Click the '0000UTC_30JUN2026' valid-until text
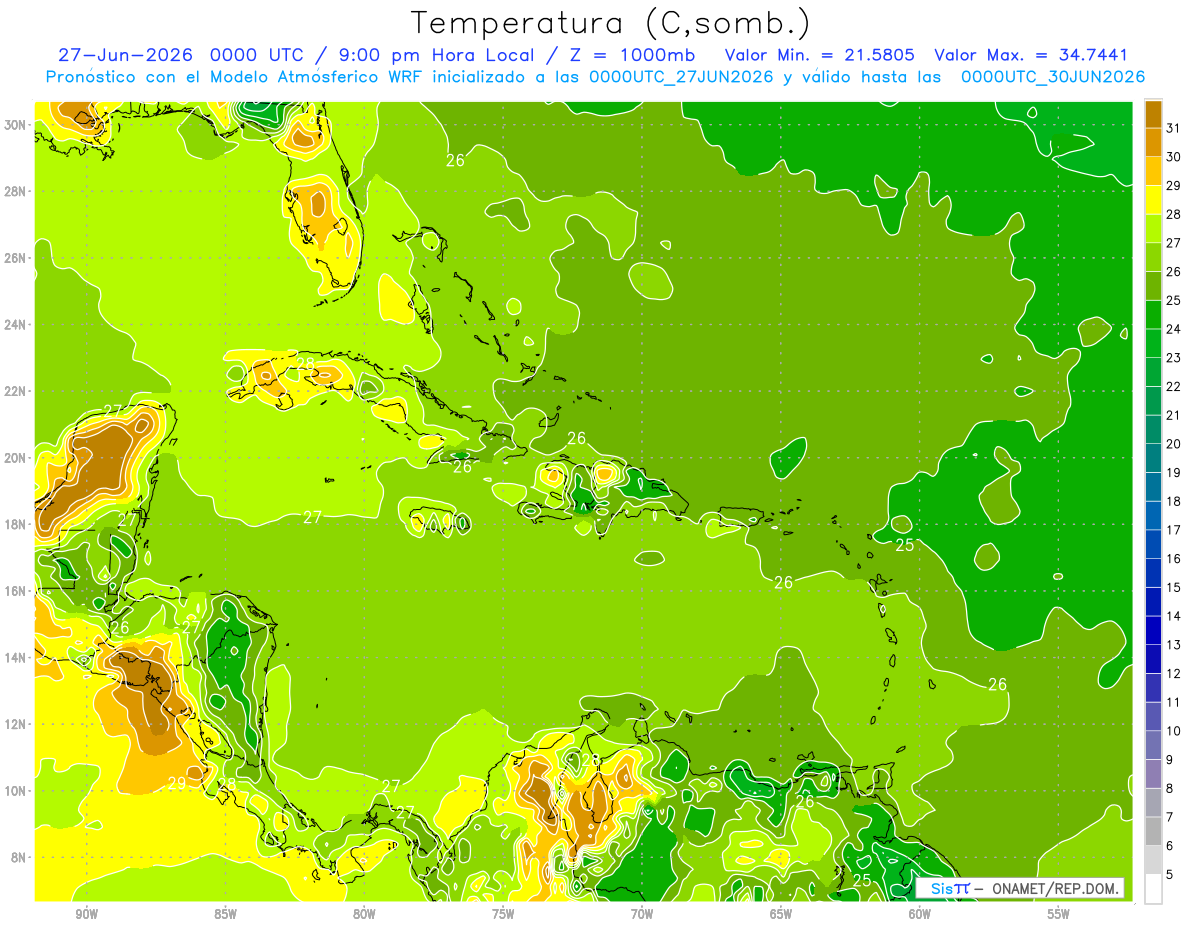The width and height of the screenshot is (1200, 927). tap(1053, 76)
